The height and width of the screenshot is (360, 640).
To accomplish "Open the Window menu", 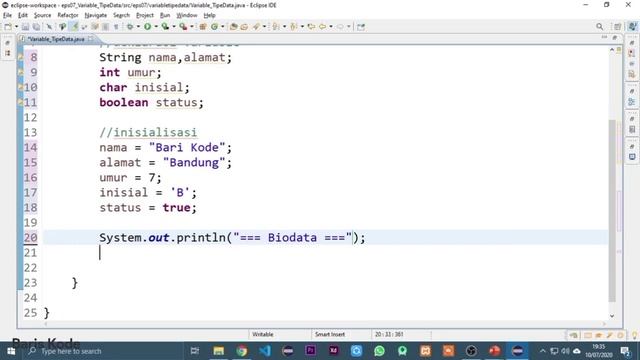I will tap(187, 16).
